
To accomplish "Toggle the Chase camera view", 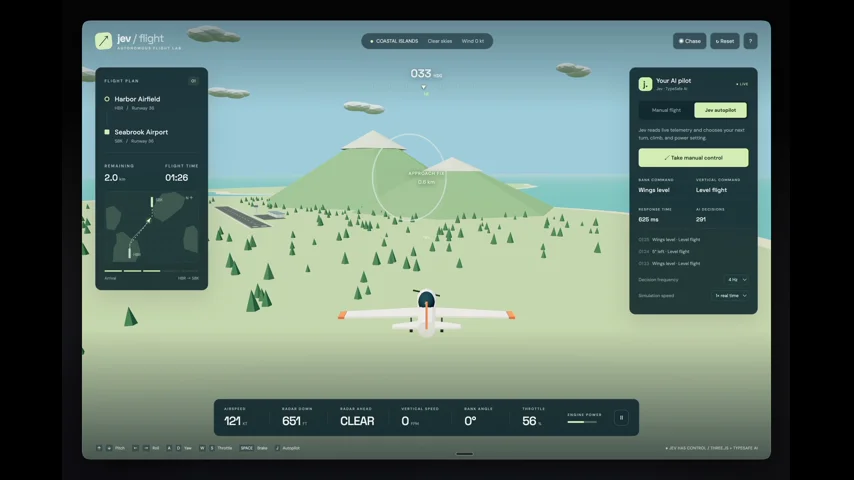I will [x=690, y=41].
